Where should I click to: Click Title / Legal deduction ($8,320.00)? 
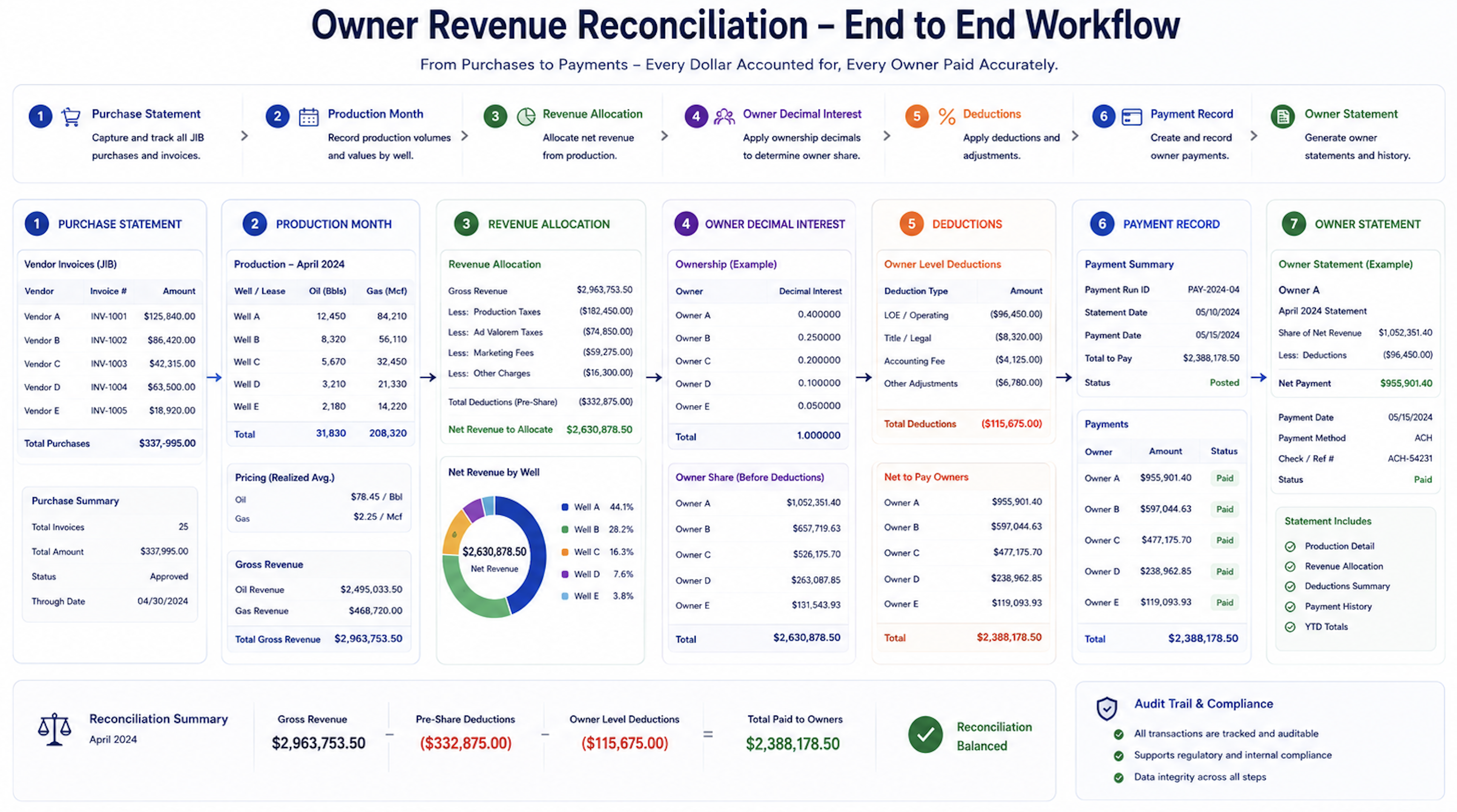pyautogui.click(x=1018, y=338)
